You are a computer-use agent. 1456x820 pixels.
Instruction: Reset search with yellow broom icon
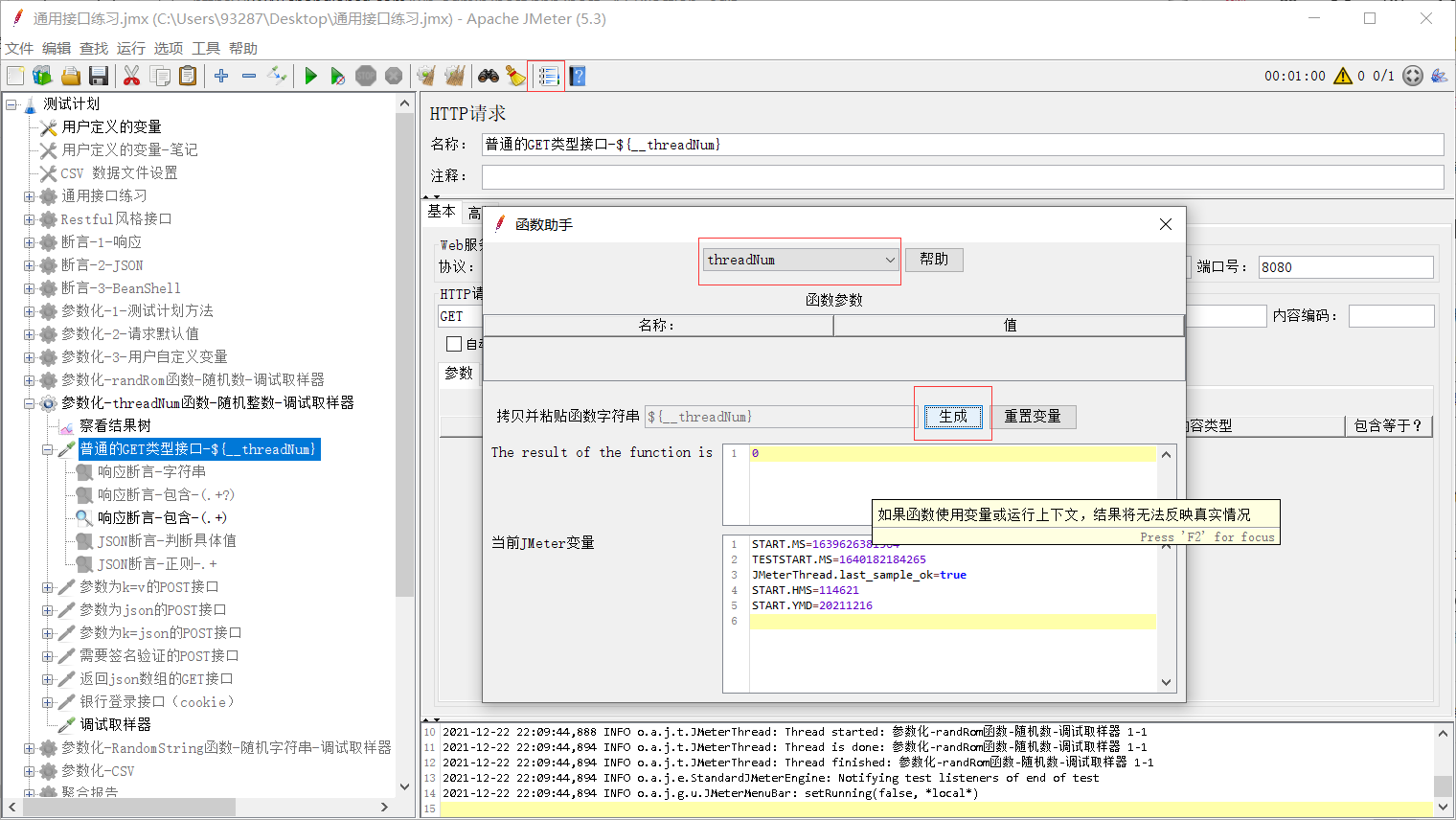pyautogui.click(x=515, y=76)
